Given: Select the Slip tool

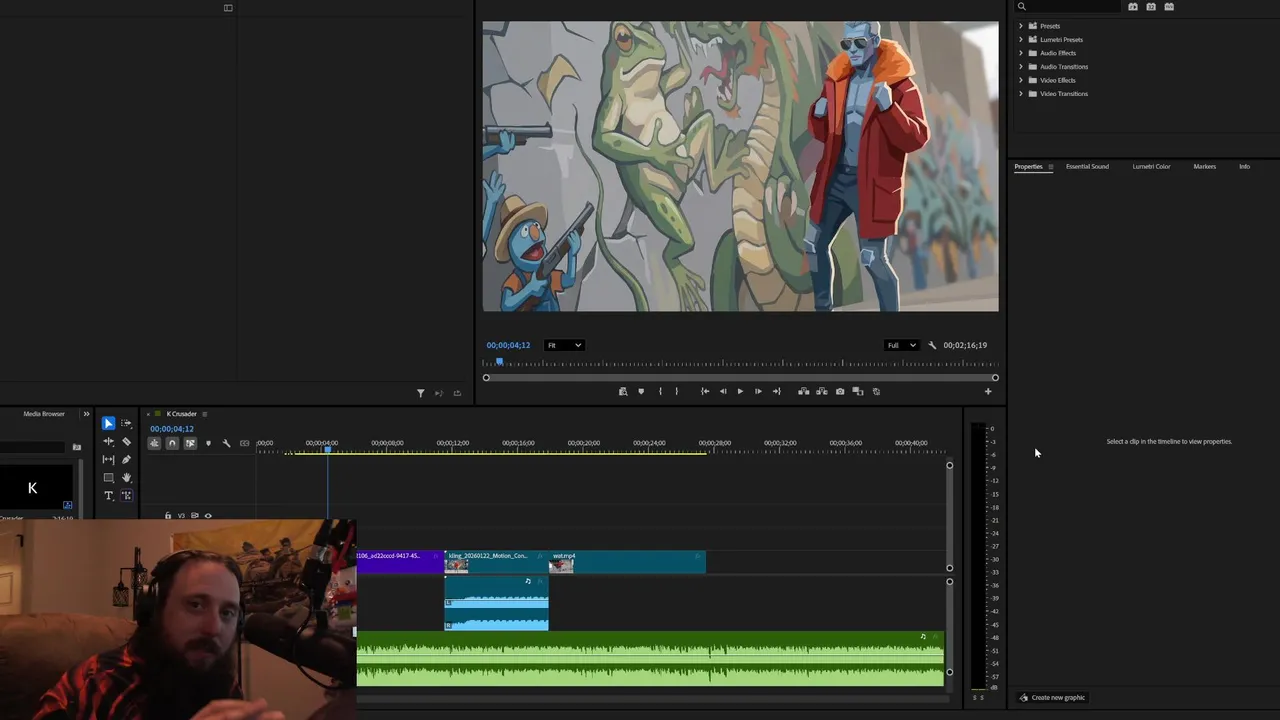Looking at the screenshot, I should click(108, 459).
